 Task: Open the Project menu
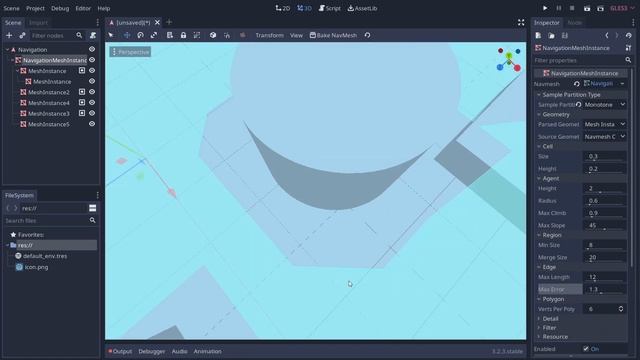pyautogui.click(x=35, y=8)
